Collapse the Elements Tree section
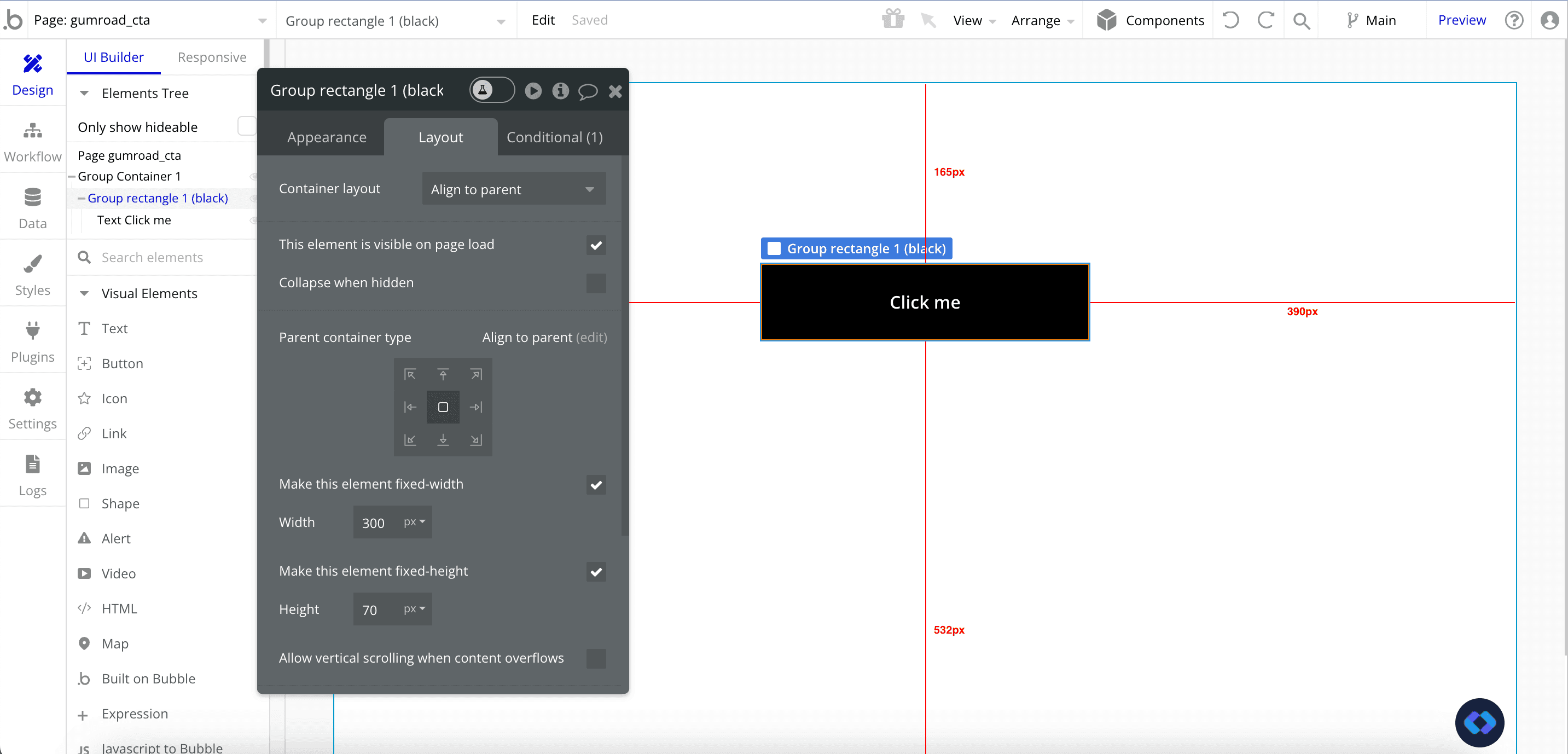1568x754 pixels. point(85,93)
